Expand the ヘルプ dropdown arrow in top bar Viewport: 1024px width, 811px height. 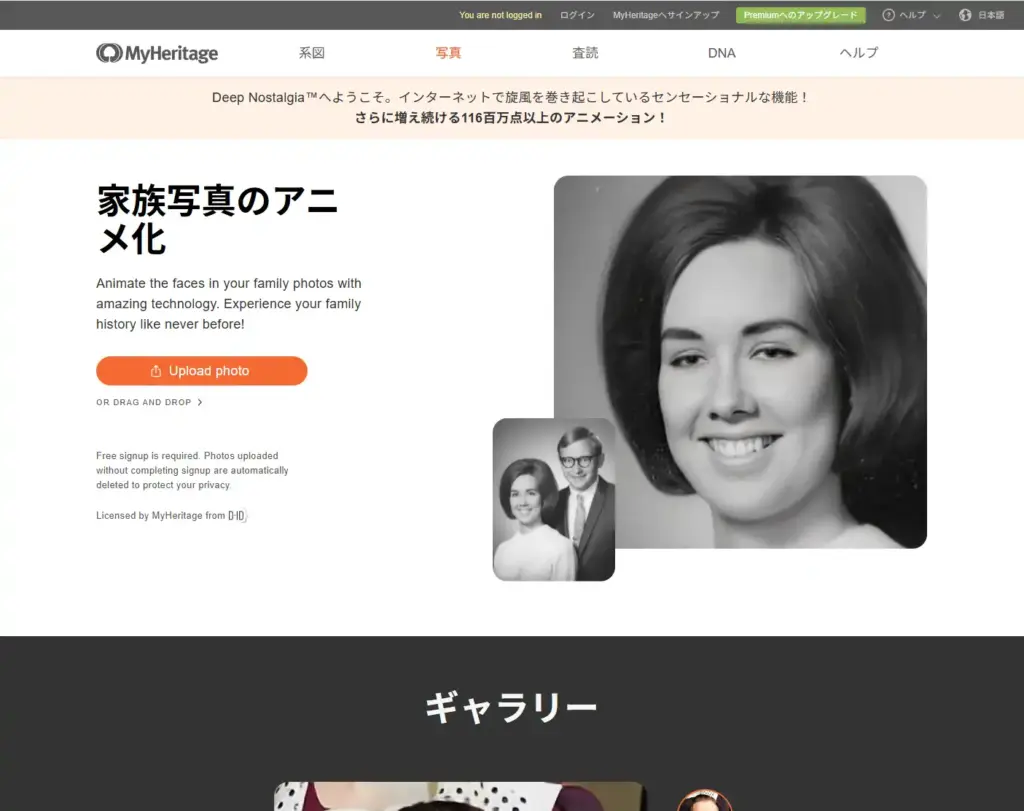[936, 16]
